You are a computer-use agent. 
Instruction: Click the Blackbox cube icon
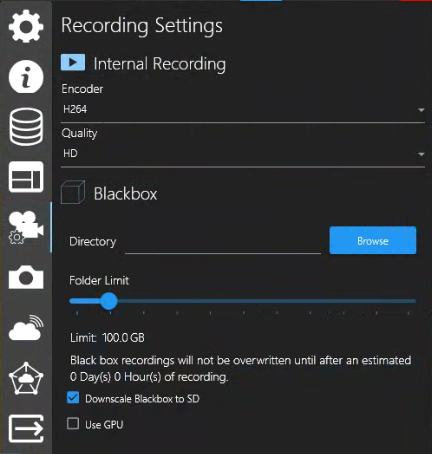(73, 192)
